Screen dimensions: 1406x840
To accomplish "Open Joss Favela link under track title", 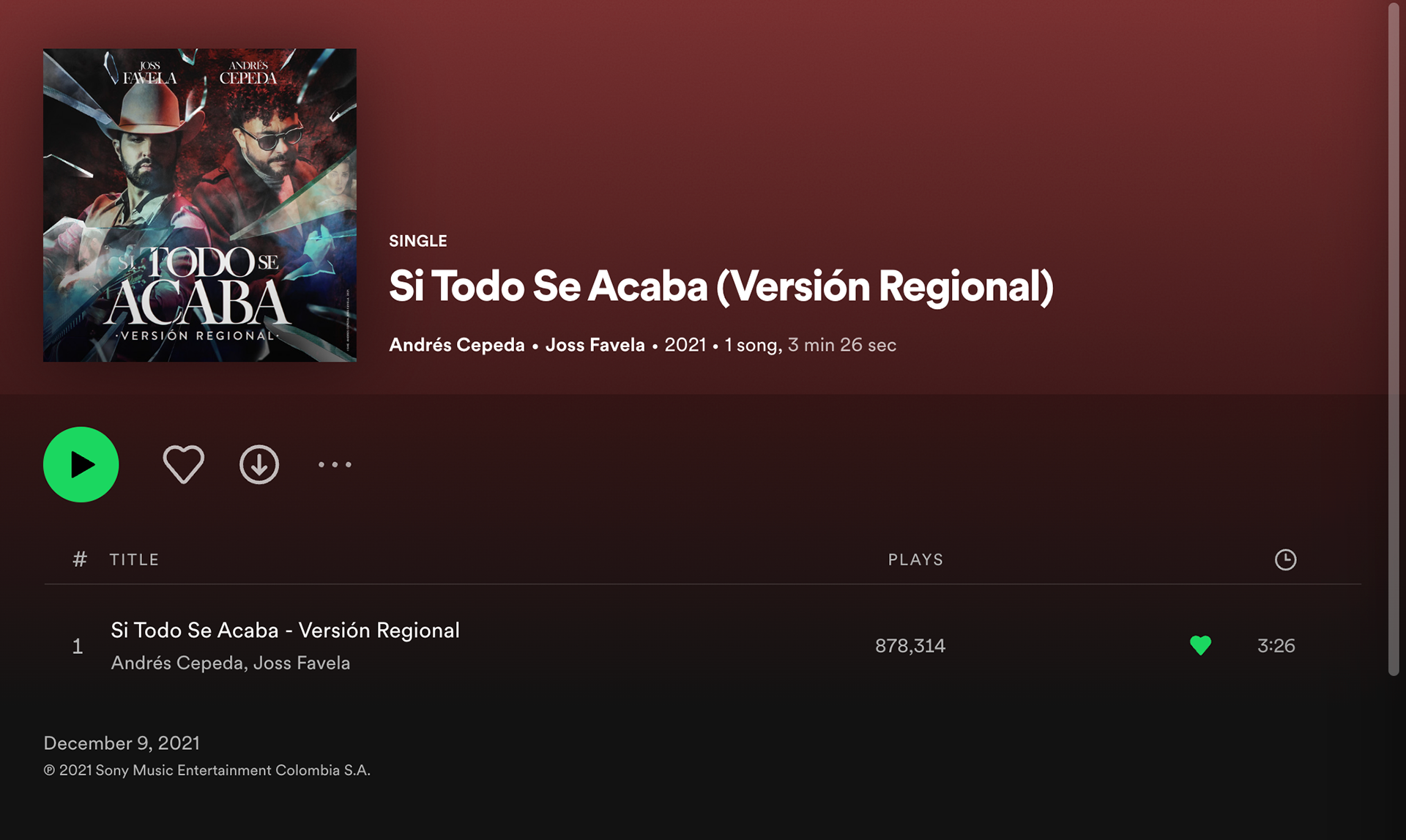I will click(302, 663).
